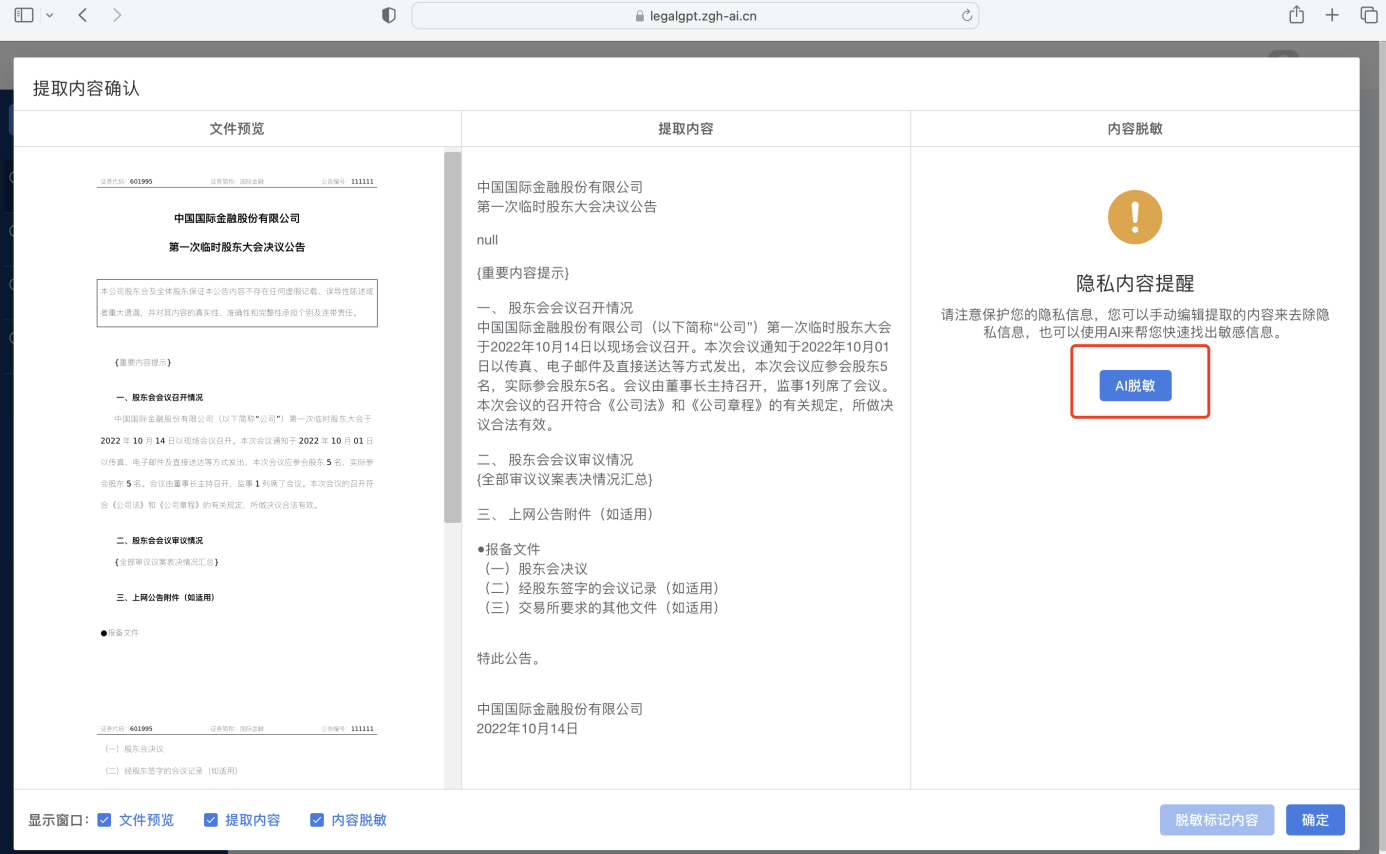The image size is (1386, 854).
Task: Click the 提取内容确认 dialog title
Action: [x=86, y=88]
